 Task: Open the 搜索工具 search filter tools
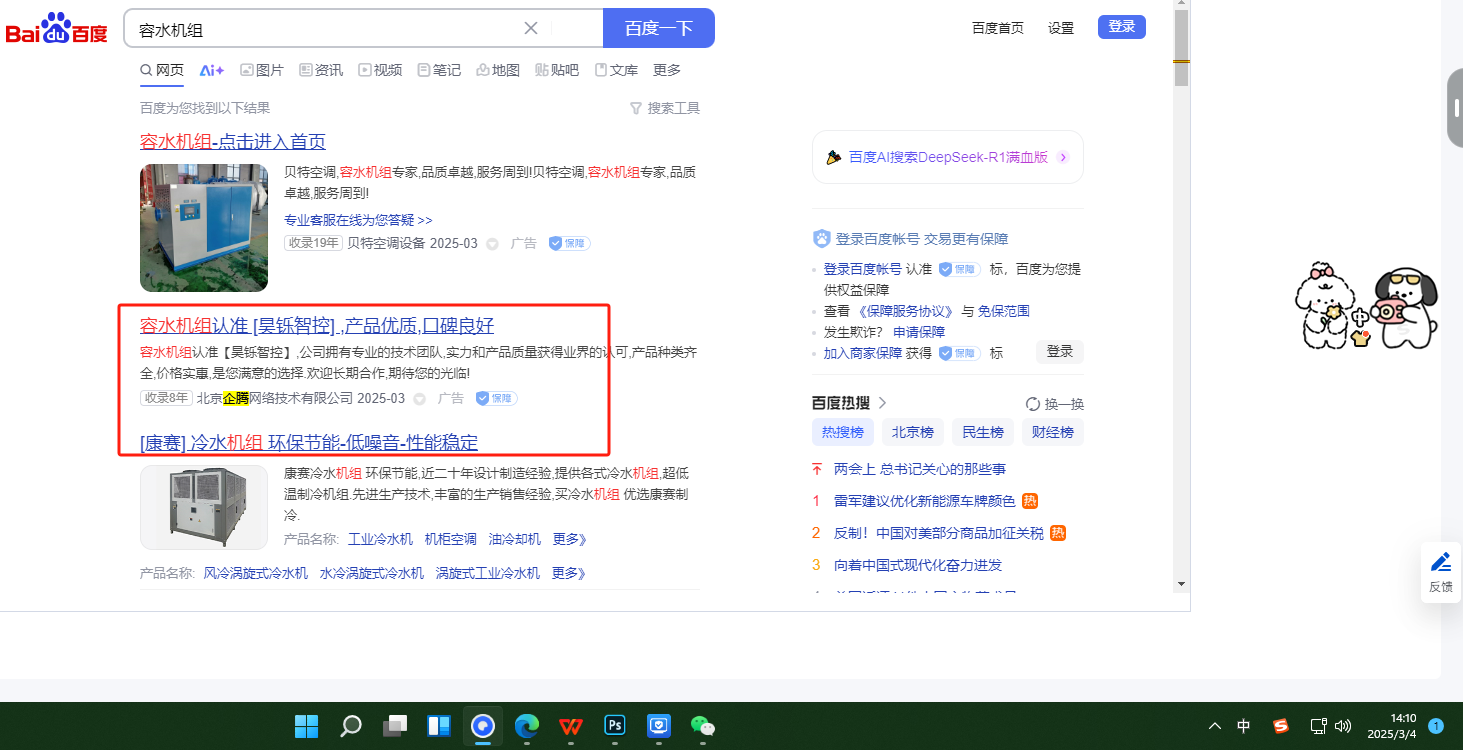pos(665,108)
